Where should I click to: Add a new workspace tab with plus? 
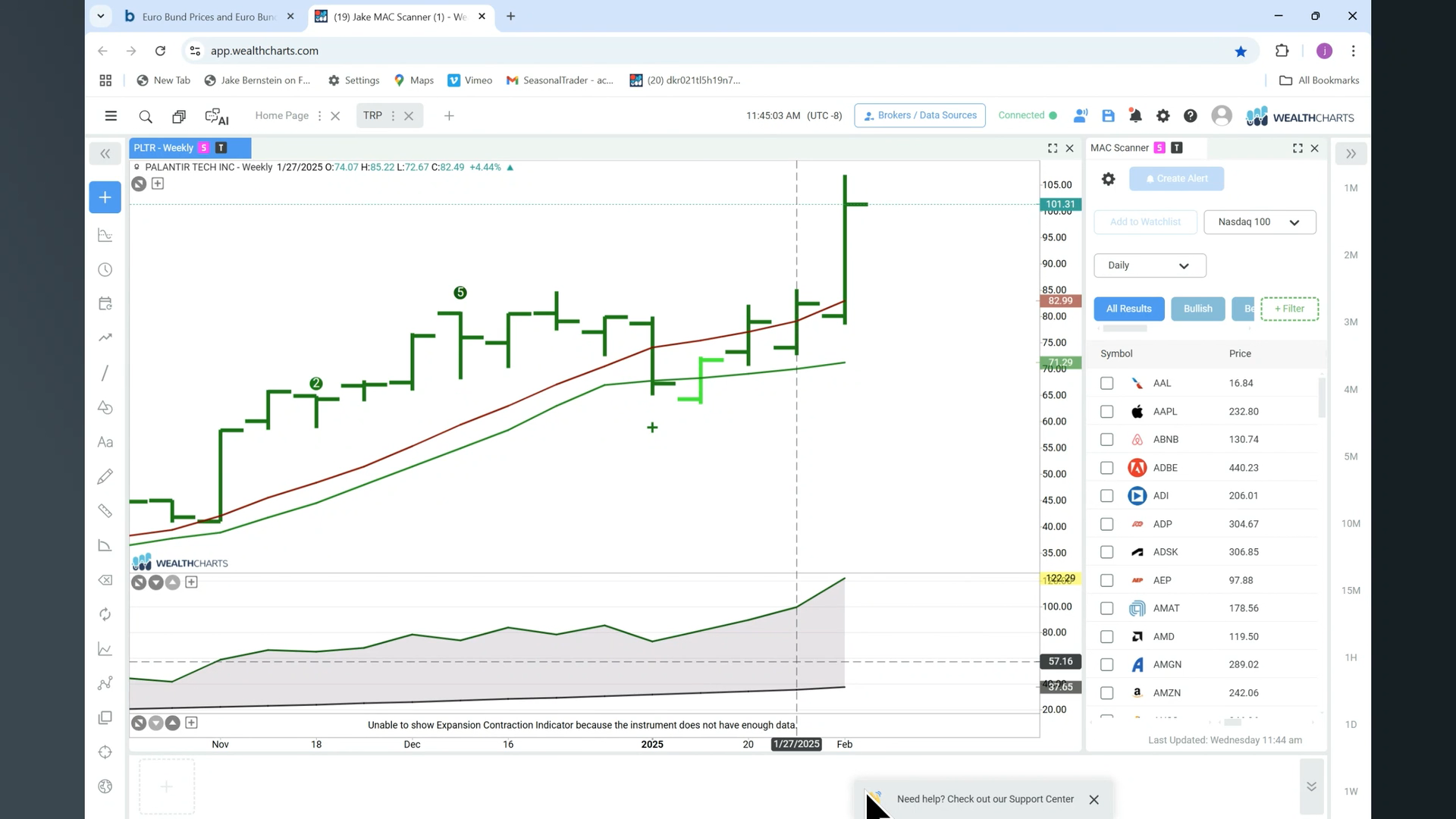[x=449, y=116]
